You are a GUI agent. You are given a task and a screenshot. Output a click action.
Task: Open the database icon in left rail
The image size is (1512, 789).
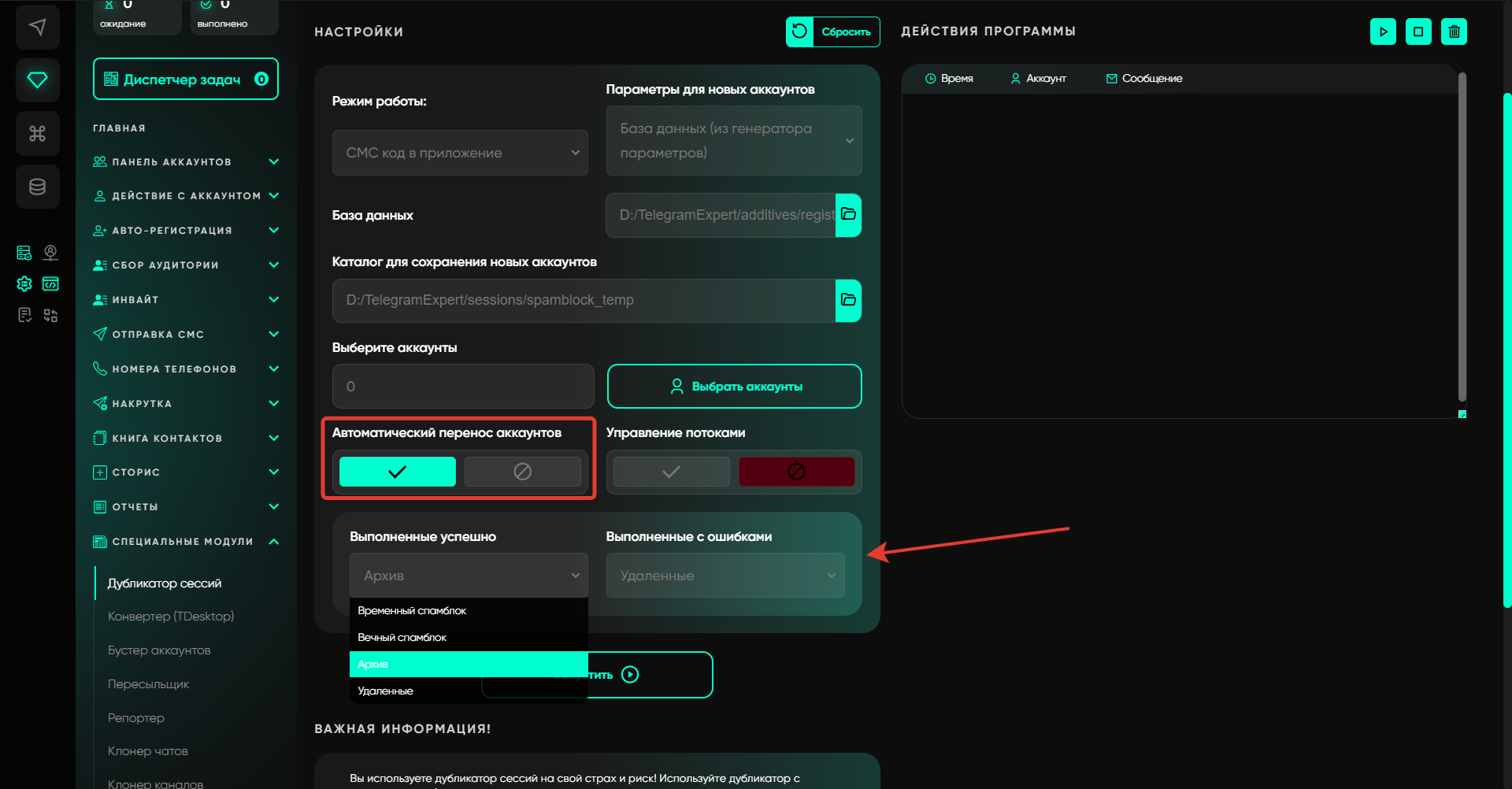click(37, 187)
